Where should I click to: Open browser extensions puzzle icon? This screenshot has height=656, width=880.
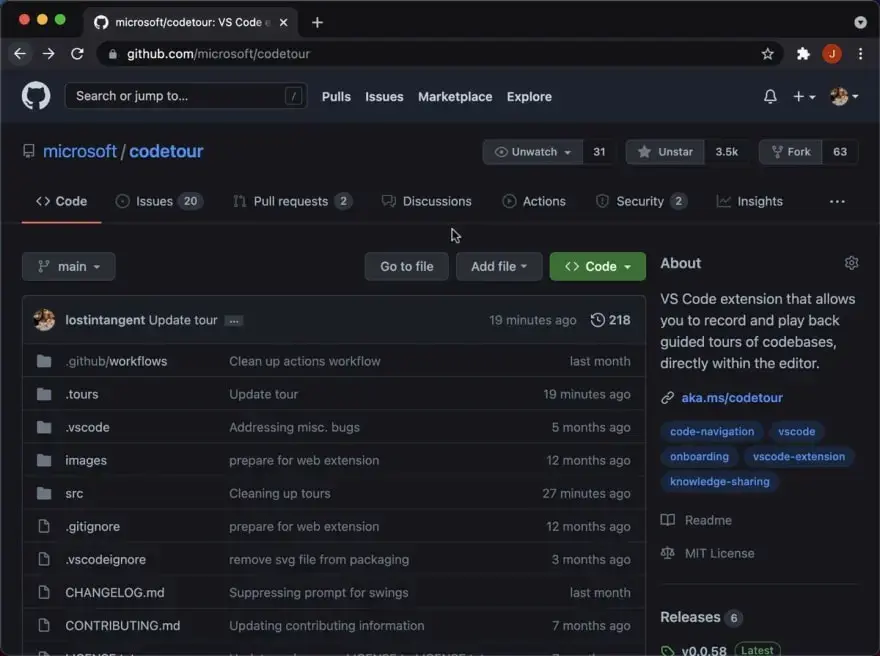tap(803, 54)
